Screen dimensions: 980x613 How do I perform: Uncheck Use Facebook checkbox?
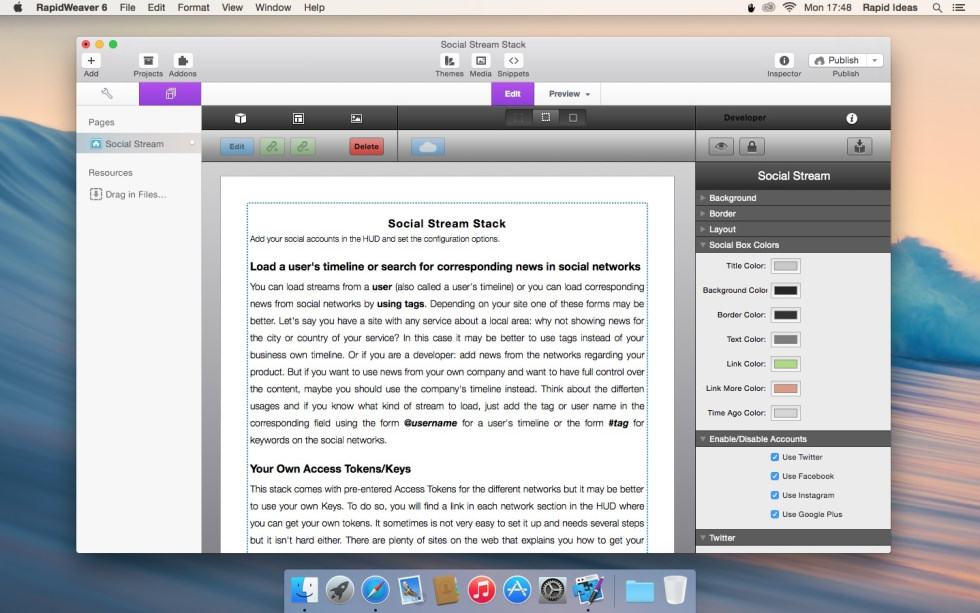pyautogui.click(x=775, y=476)
